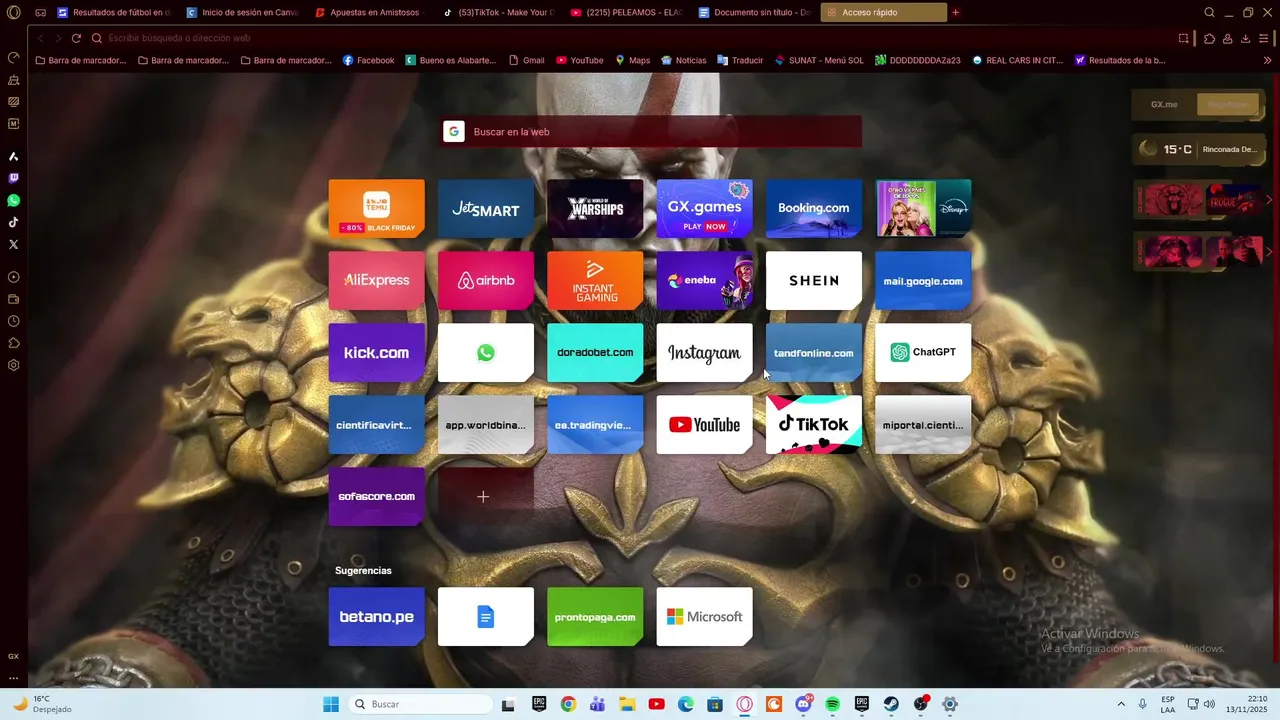Open GX Control speedometer icon in sidebar
This screenshot has height=720, width=1280.
pos(13,57)
